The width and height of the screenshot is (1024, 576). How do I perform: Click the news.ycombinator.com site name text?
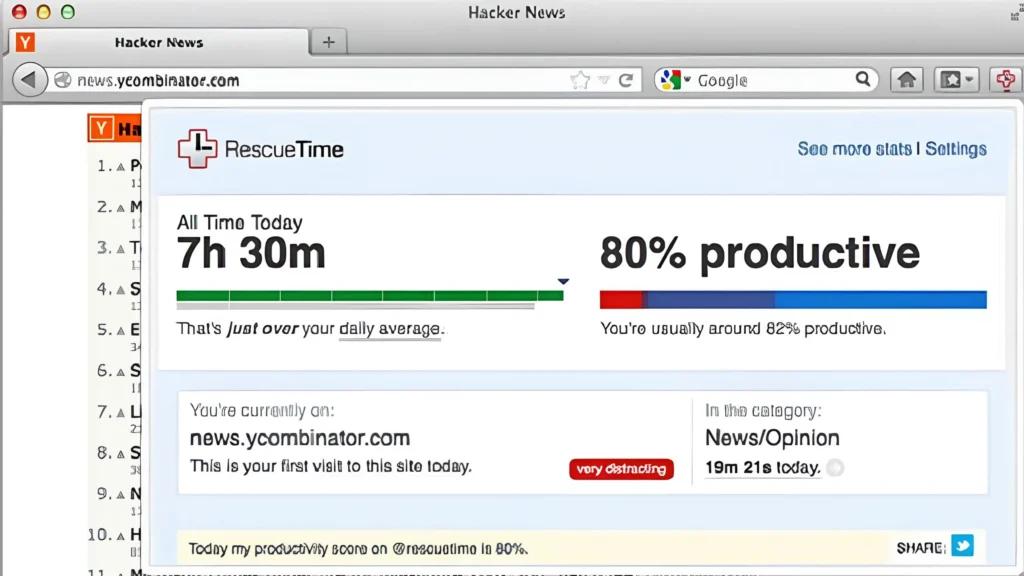[300, 438]
